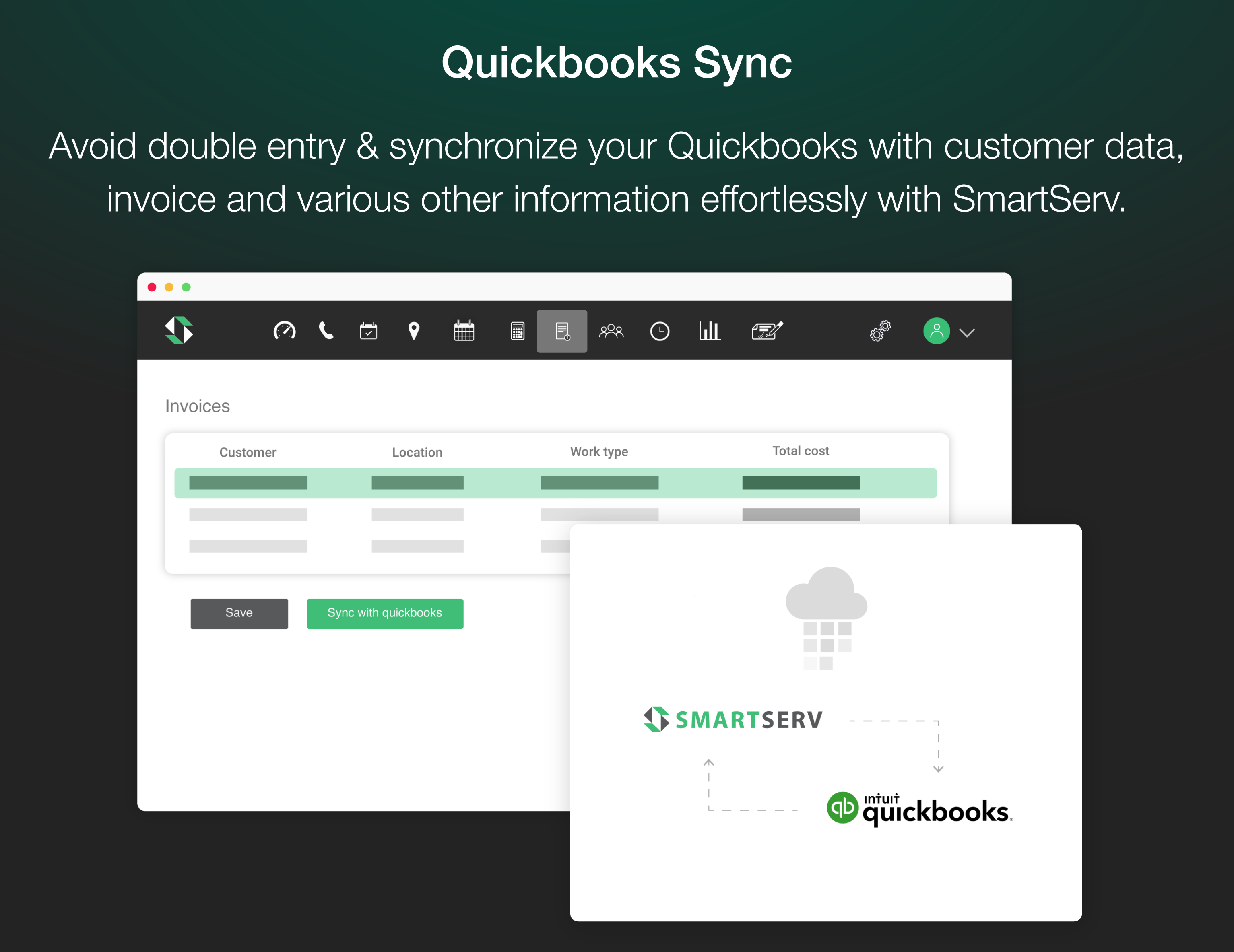The width and height of the screenshot is (1234, 952).
Task: Open the customers group icon
Action: (x=611, y=331)
